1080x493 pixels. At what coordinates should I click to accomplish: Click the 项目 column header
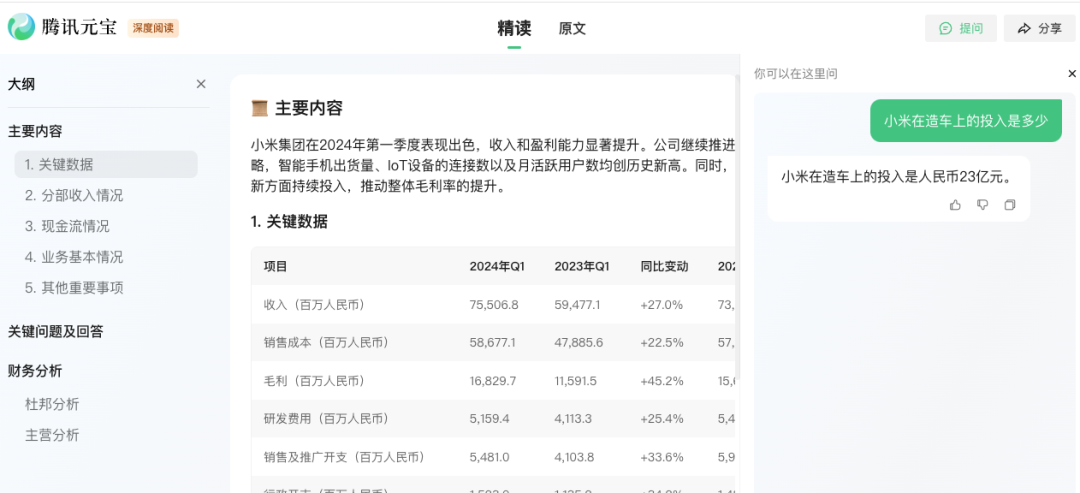276,266
